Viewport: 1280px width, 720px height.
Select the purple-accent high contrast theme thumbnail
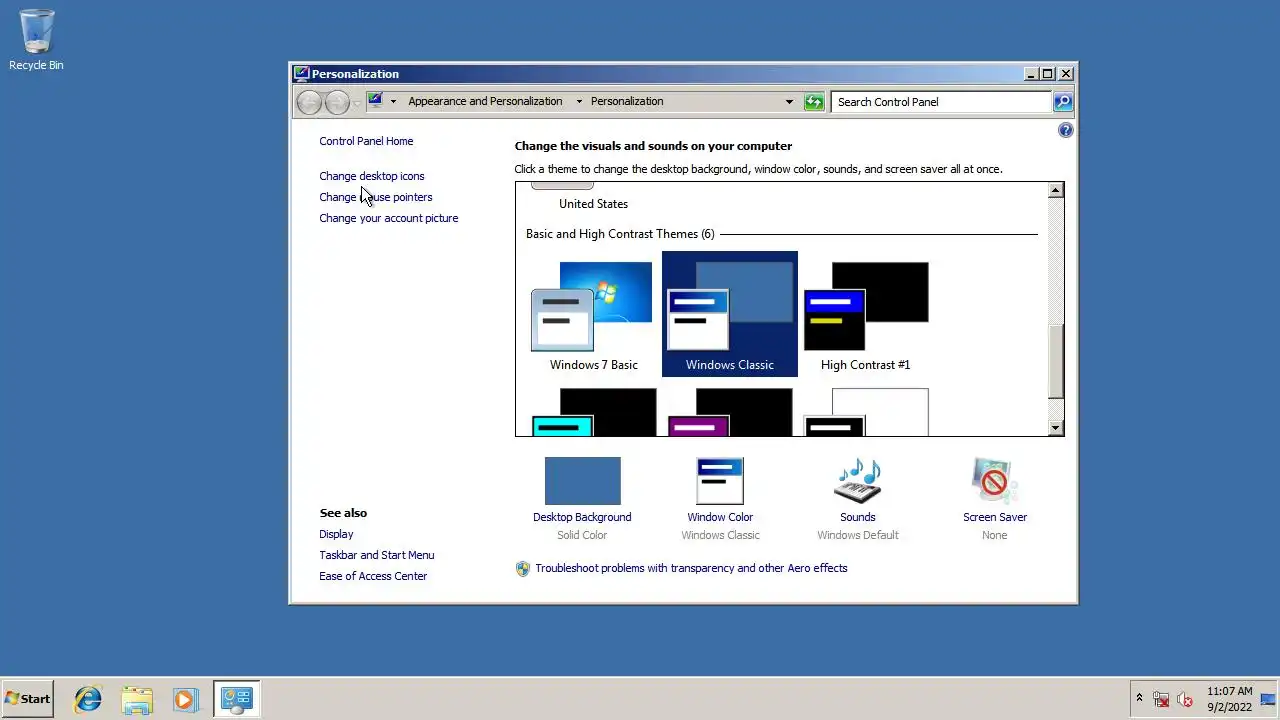(730, 412)
